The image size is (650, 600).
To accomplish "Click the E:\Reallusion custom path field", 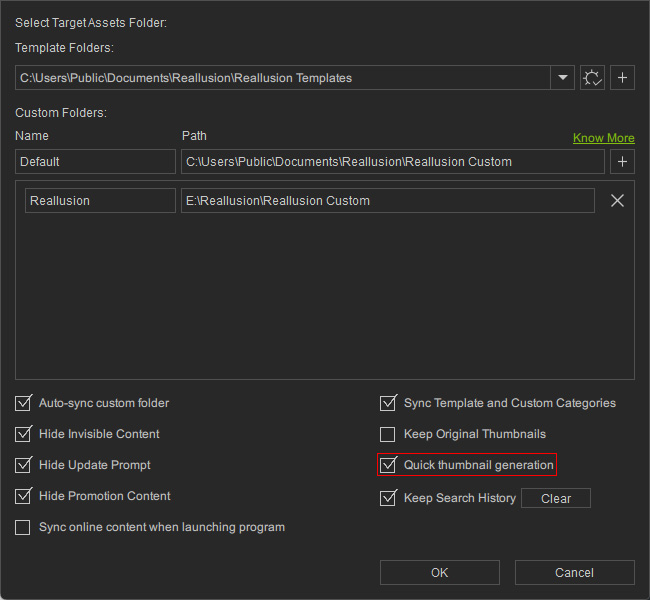I will coord(388,201).
